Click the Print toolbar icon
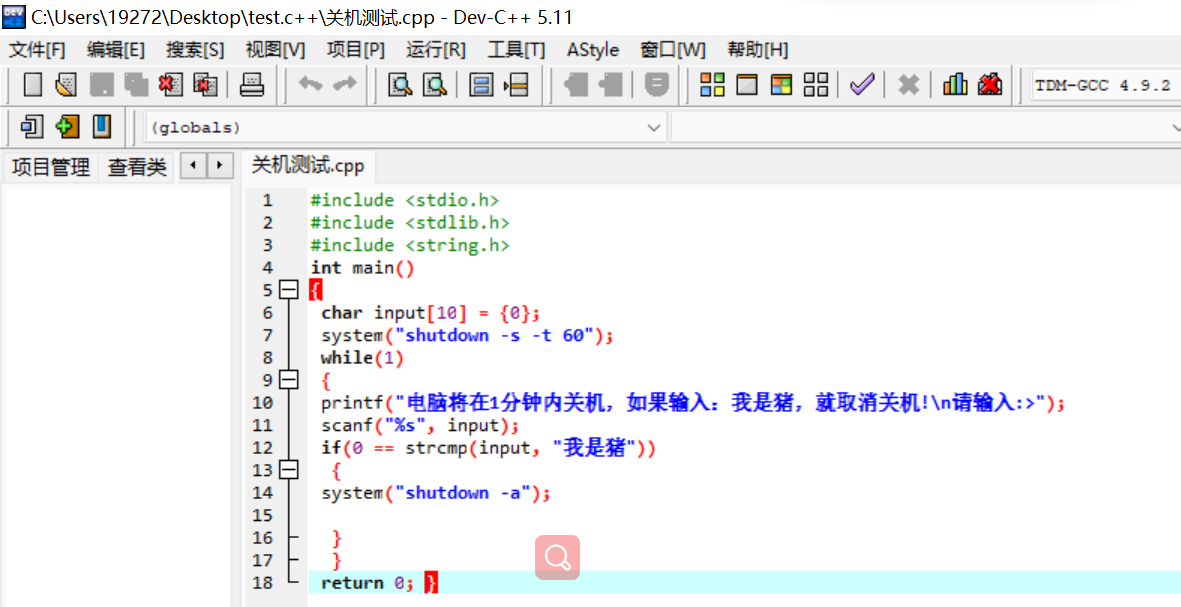1181x607 pixels. point(252,85)
